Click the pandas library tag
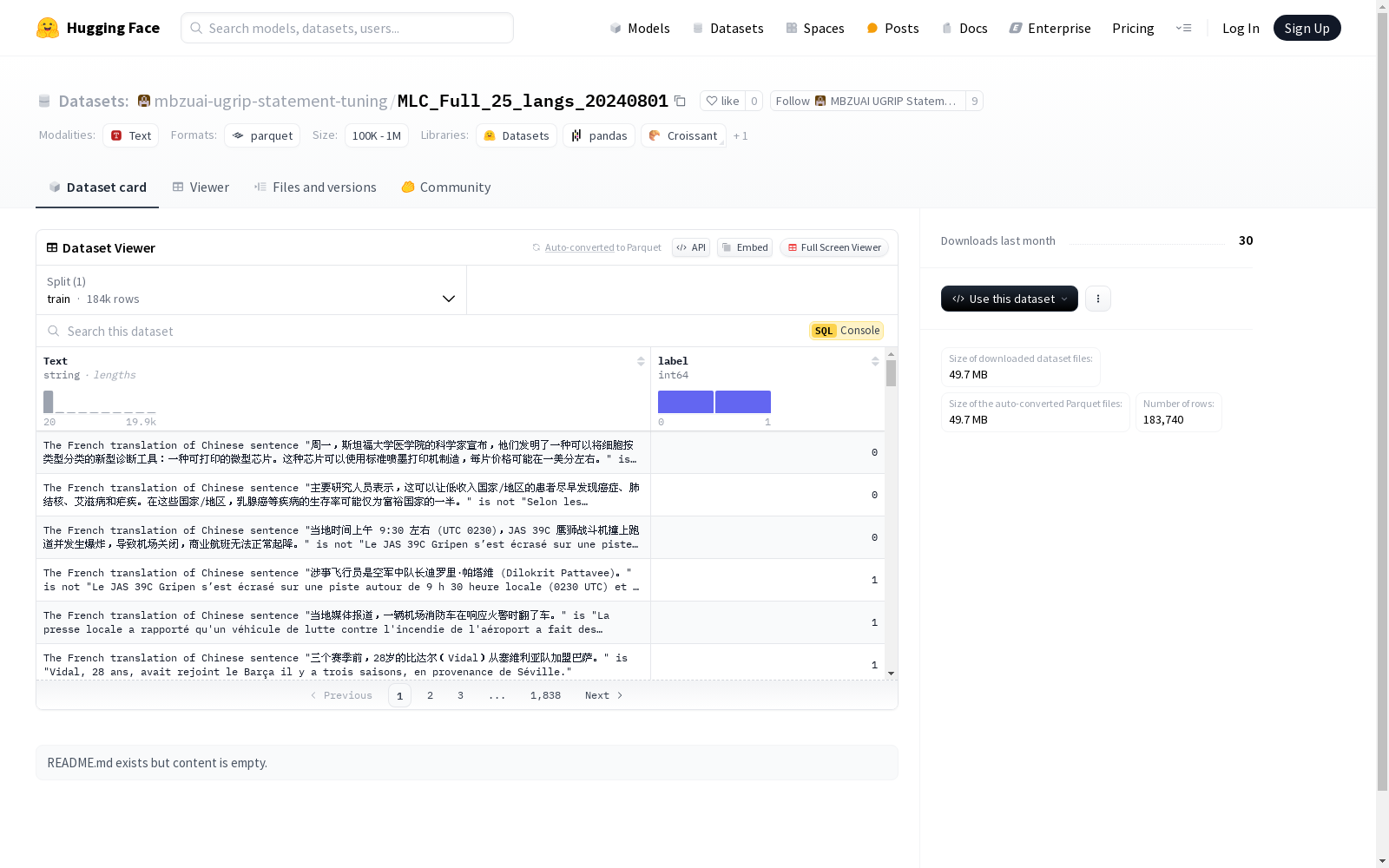The image size is (1389, 868). 599,135
